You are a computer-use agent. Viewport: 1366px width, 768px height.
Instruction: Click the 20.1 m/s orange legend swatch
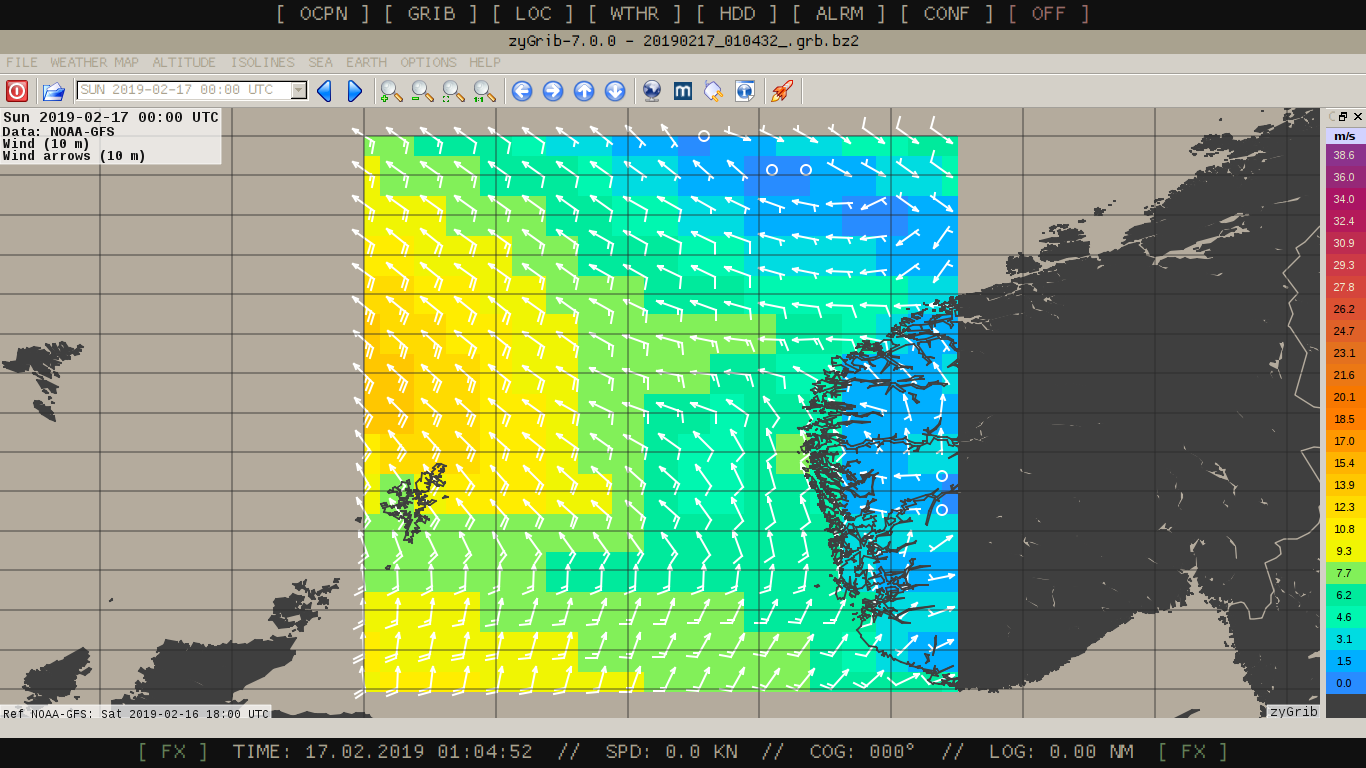[x=1345, y=397]
